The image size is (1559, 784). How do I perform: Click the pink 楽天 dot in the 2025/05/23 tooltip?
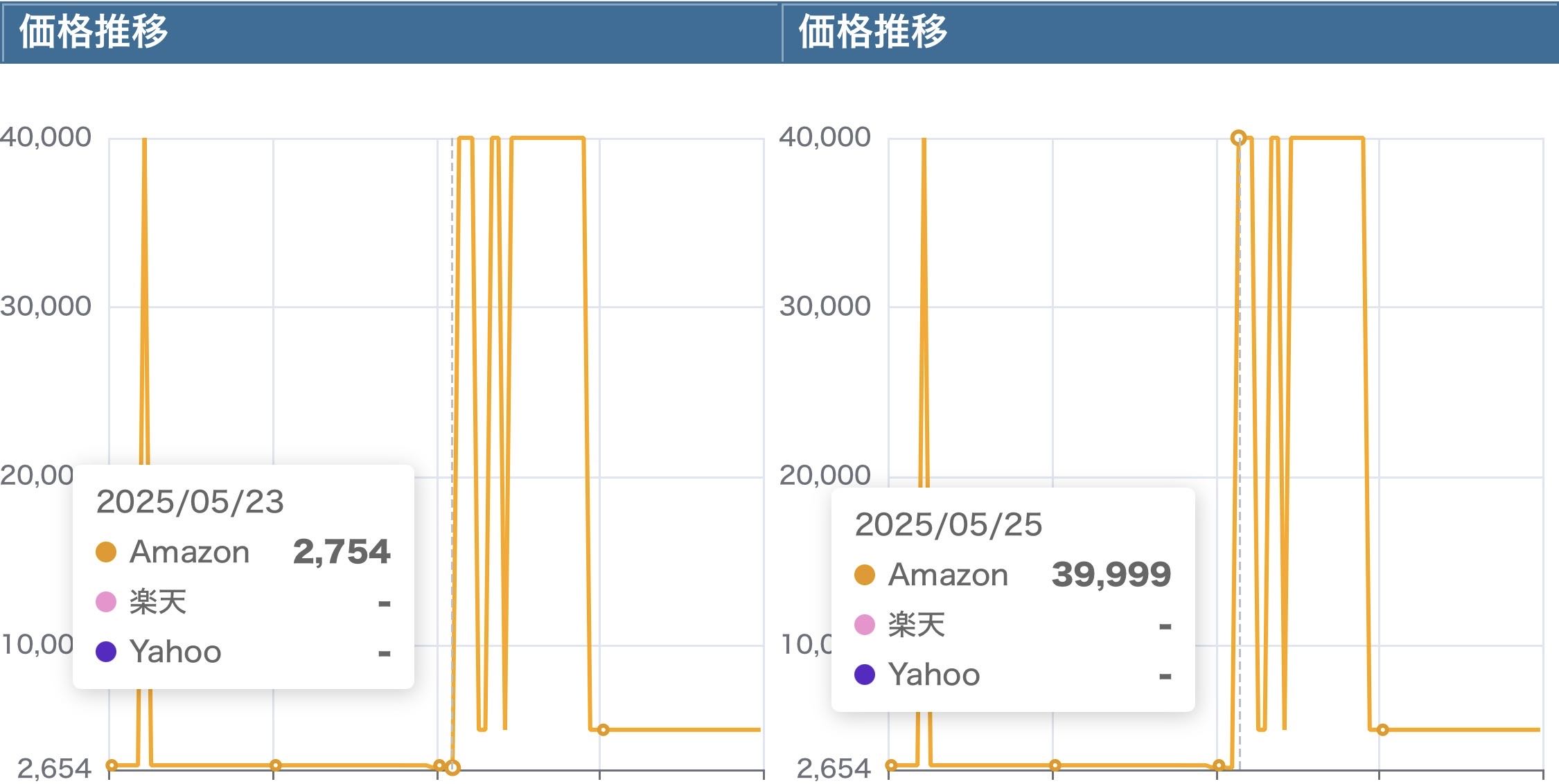105,602
